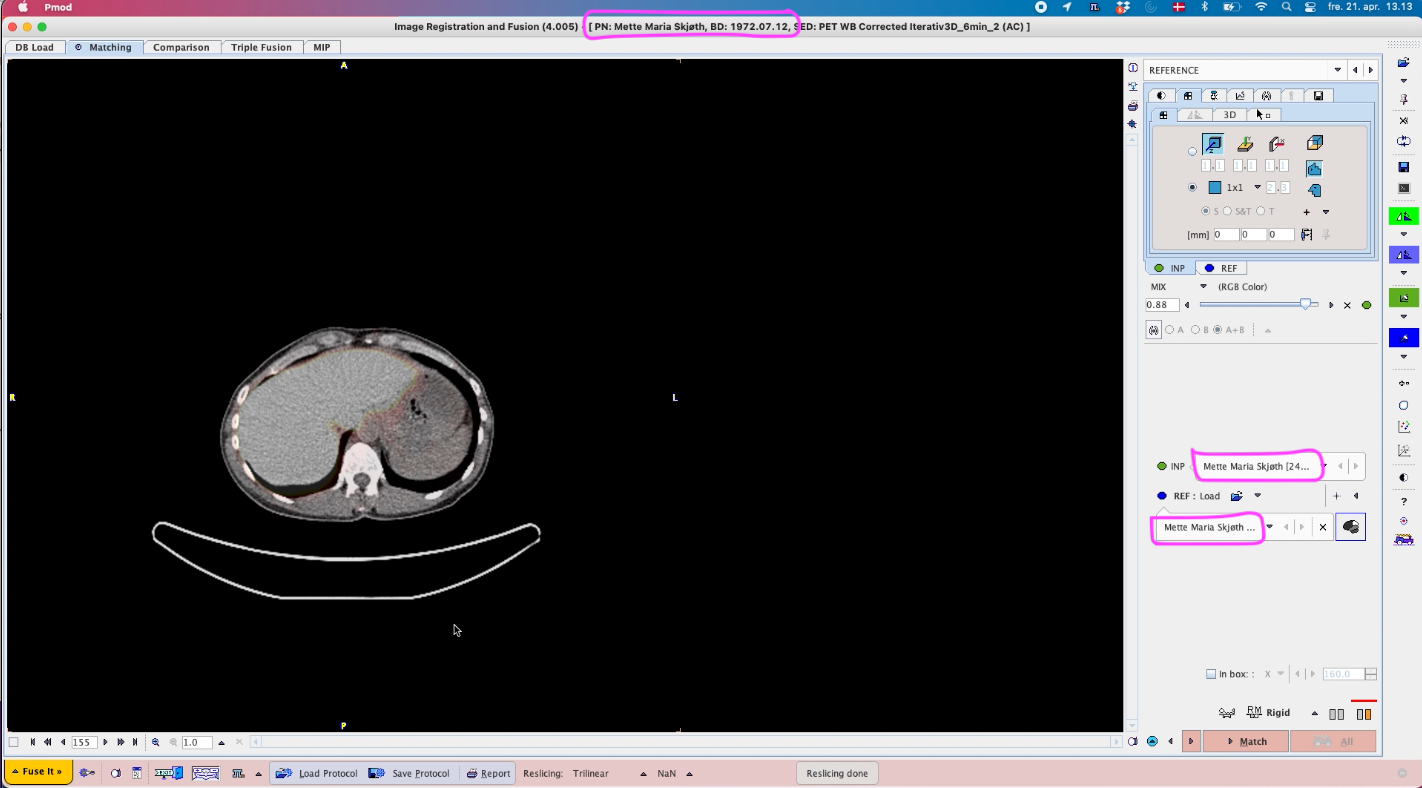
Task: Click the Load Protocol button
Action: (317, 773)
